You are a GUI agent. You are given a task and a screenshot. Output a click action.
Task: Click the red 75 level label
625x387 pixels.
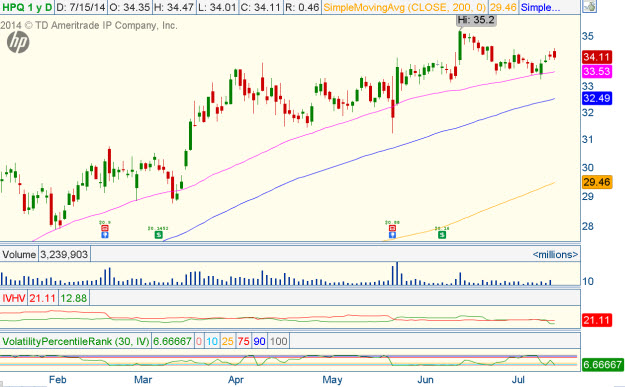(x=243, y=342)
